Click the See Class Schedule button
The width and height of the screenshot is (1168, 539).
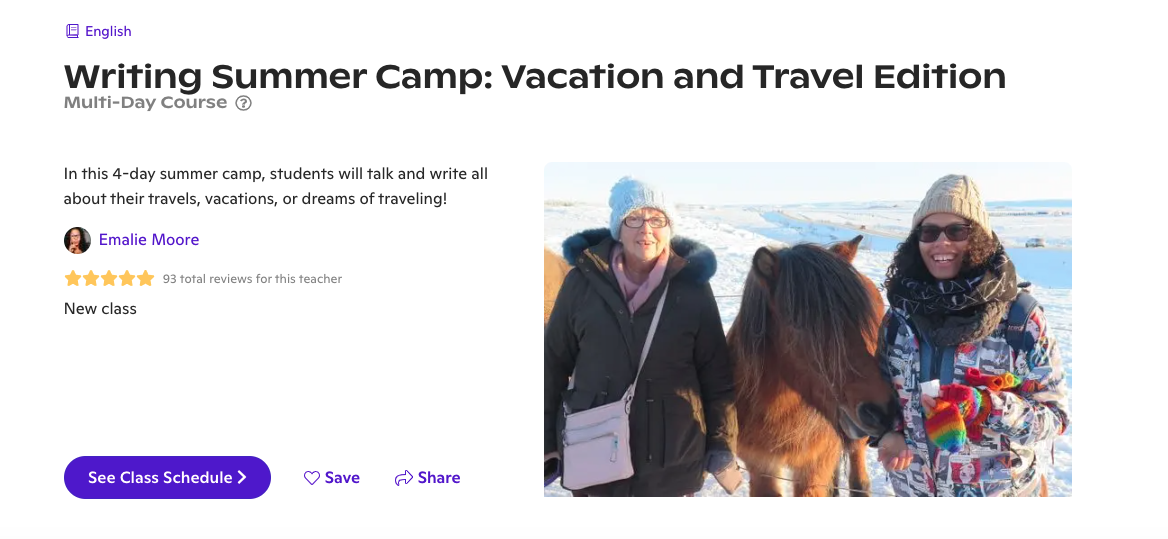(168, 477)
